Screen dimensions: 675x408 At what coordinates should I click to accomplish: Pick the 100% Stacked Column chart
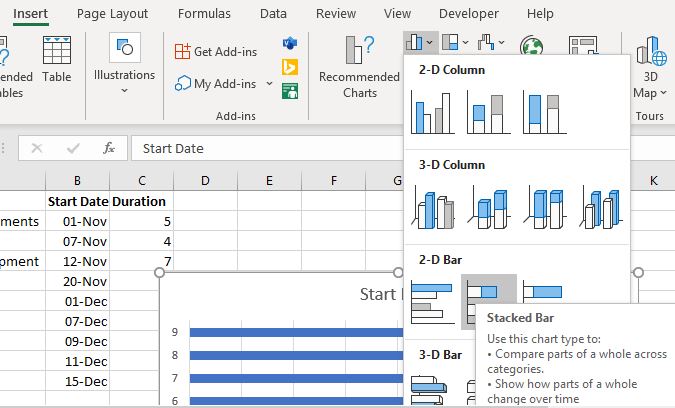click(544, 112)
